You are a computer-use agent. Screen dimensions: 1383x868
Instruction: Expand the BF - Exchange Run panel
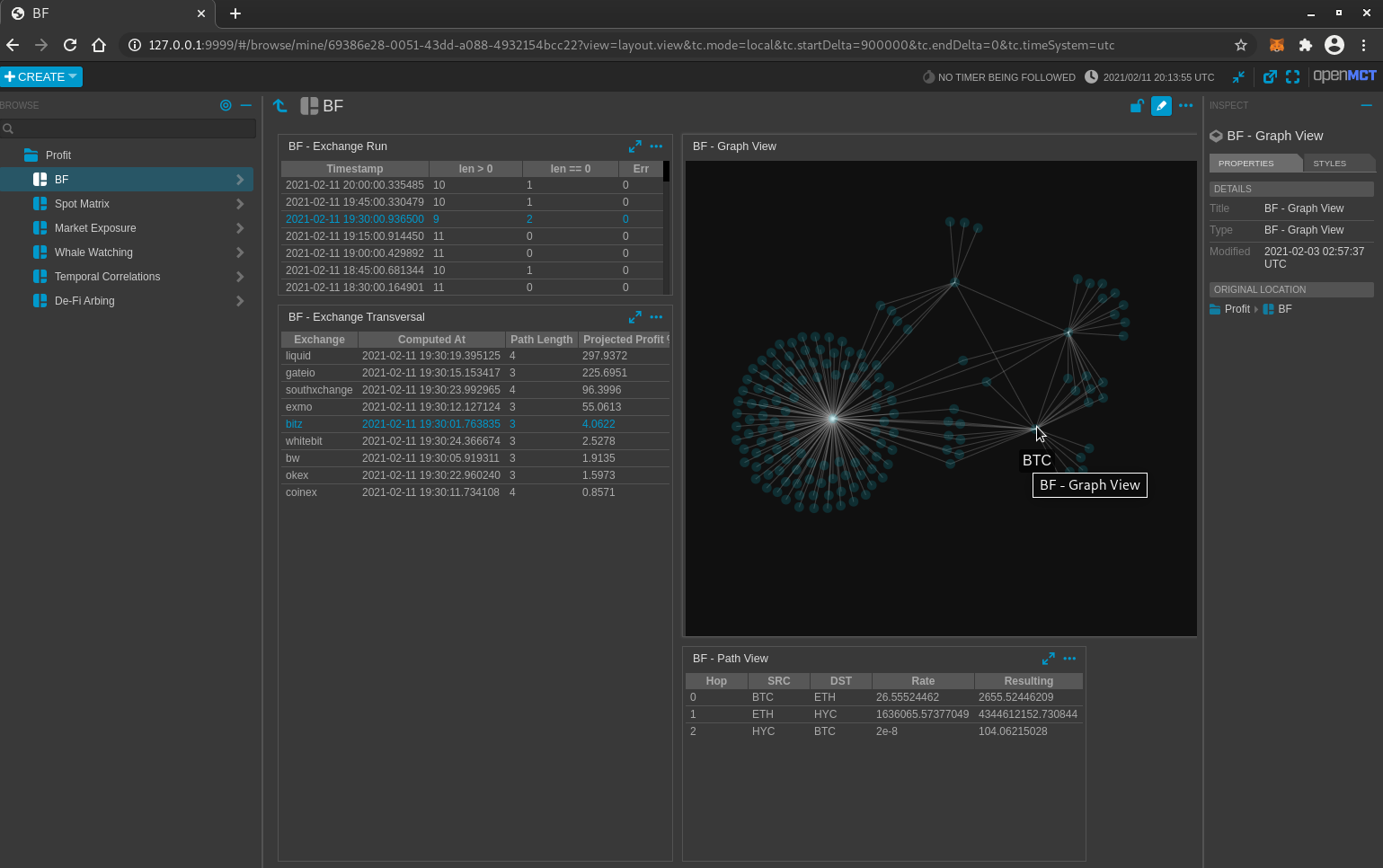635,146
